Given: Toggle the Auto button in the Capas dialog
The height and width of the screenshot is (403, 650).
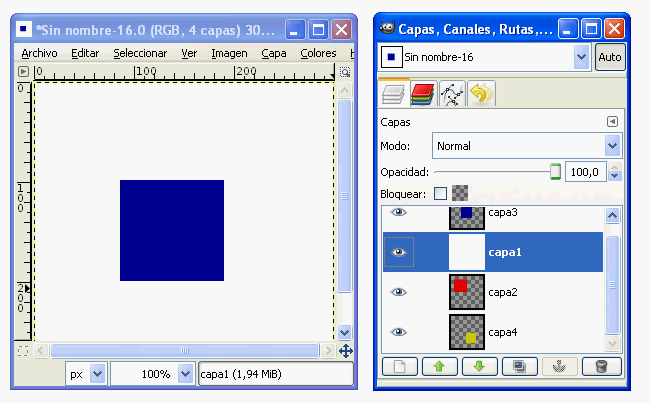Looking at the screenshot, I should click(610, 57).
